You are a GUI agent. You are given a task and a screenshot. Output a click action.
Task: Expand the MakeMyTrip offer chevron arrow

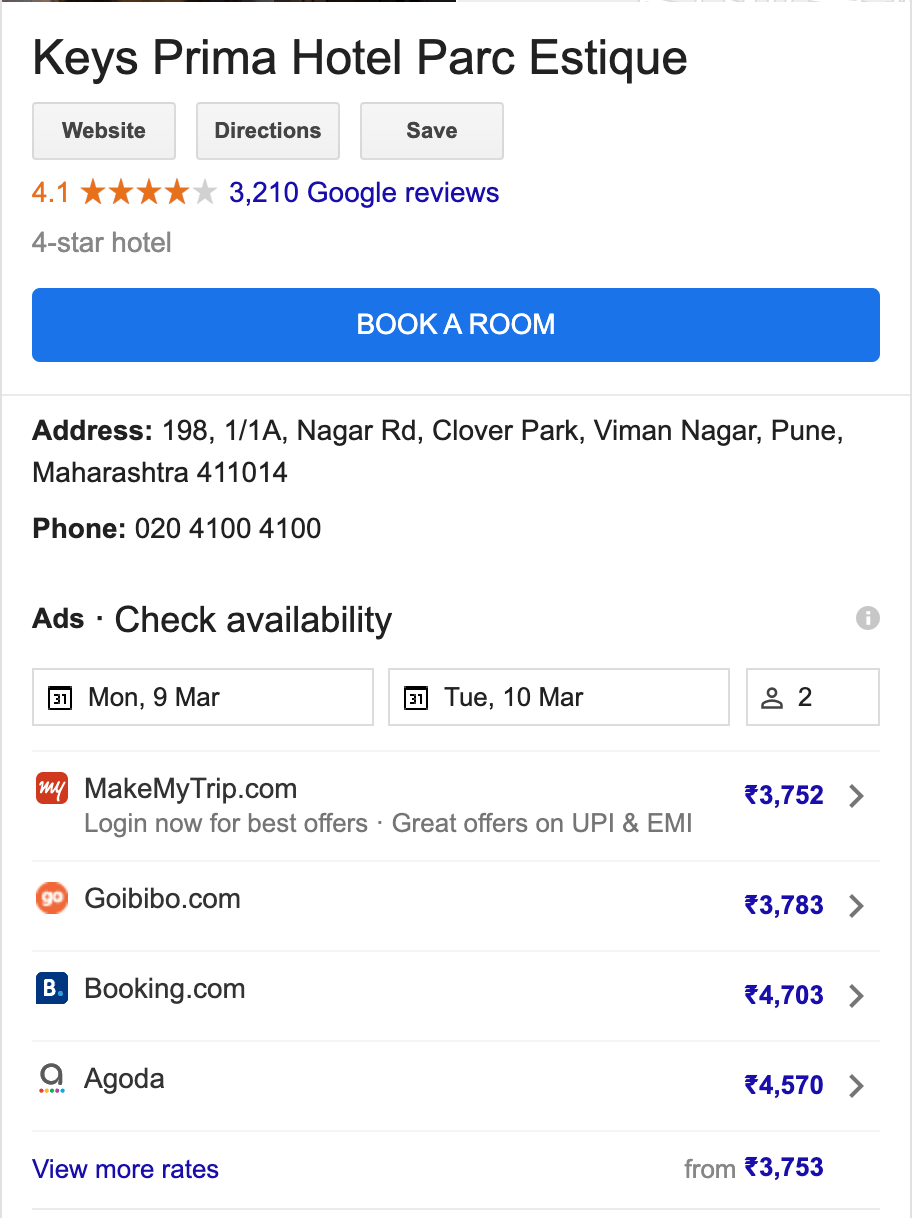coord(856,796)
